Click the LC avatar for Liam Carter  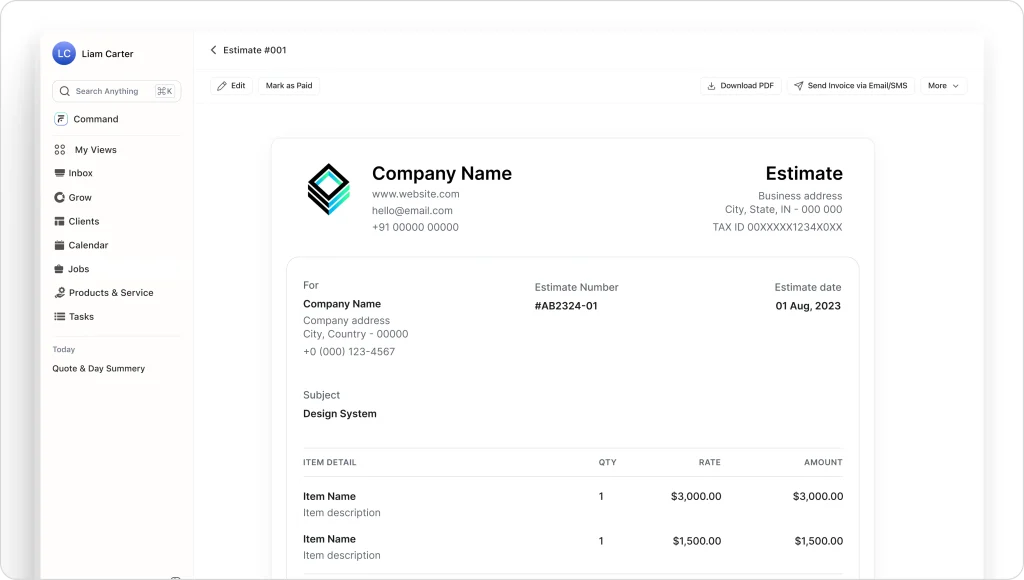coord(62,53)
